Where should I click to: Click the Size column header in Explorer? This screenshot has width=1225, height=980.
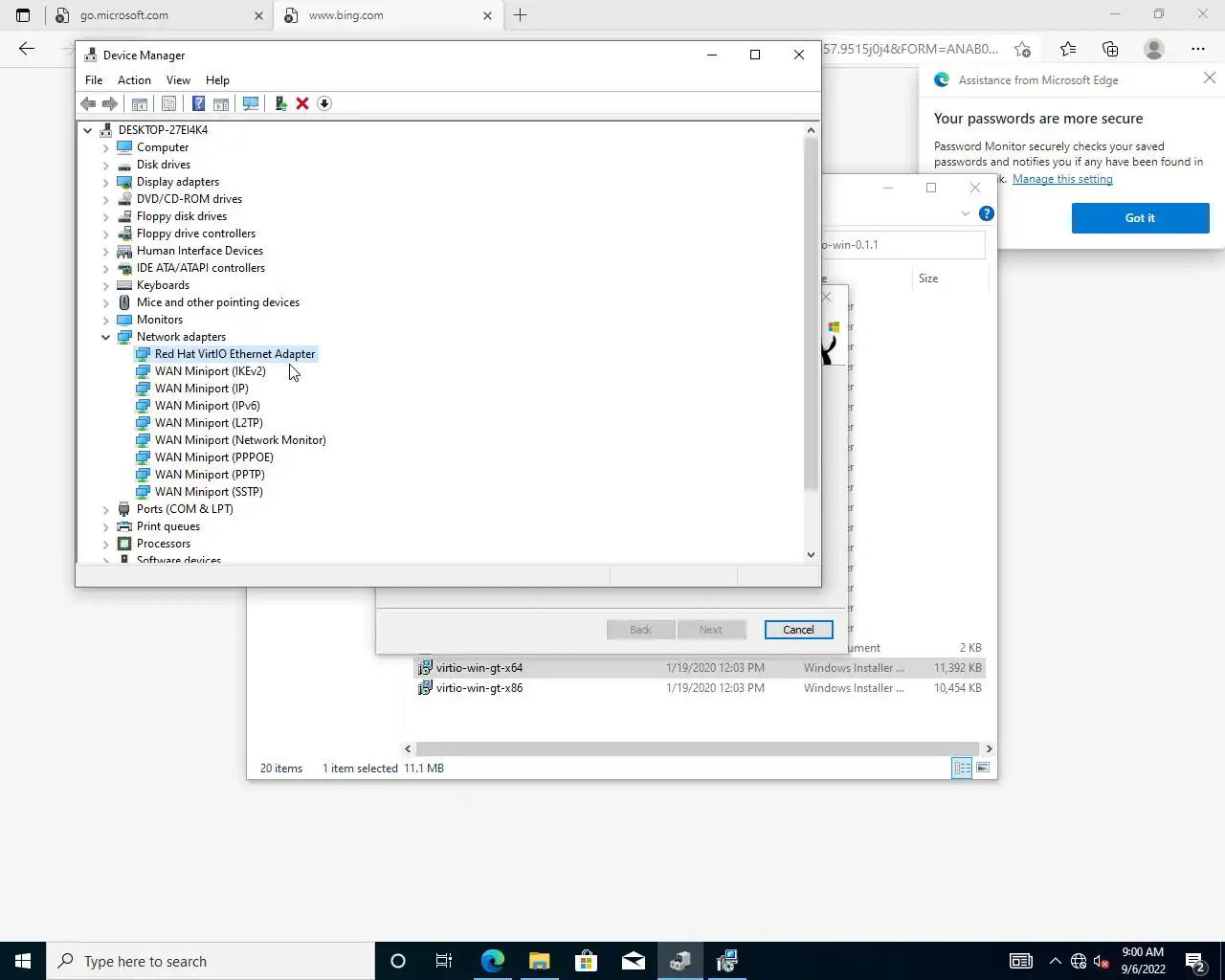(x=928, y=278)
